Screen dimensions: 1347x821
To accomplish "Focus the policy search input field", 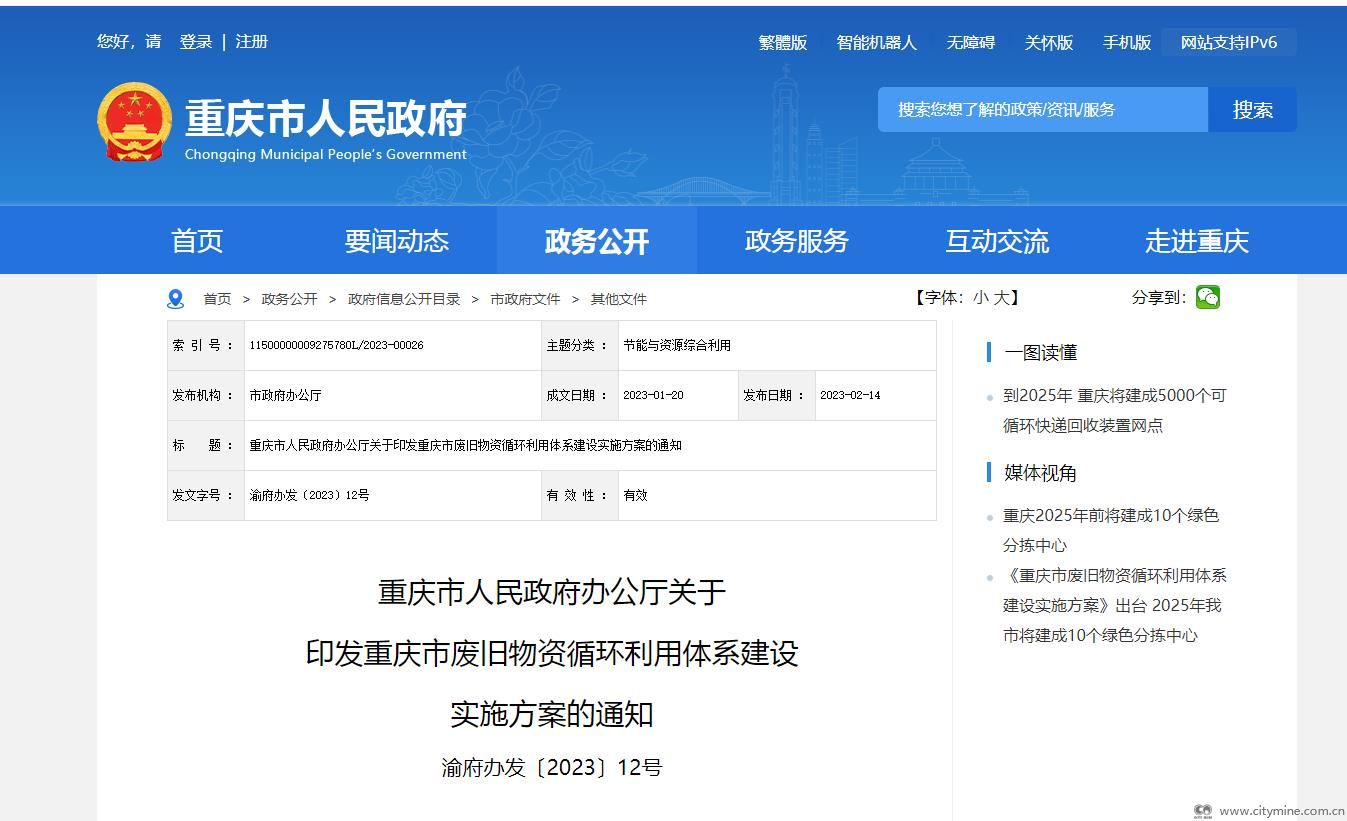I will coord(1042,110).
